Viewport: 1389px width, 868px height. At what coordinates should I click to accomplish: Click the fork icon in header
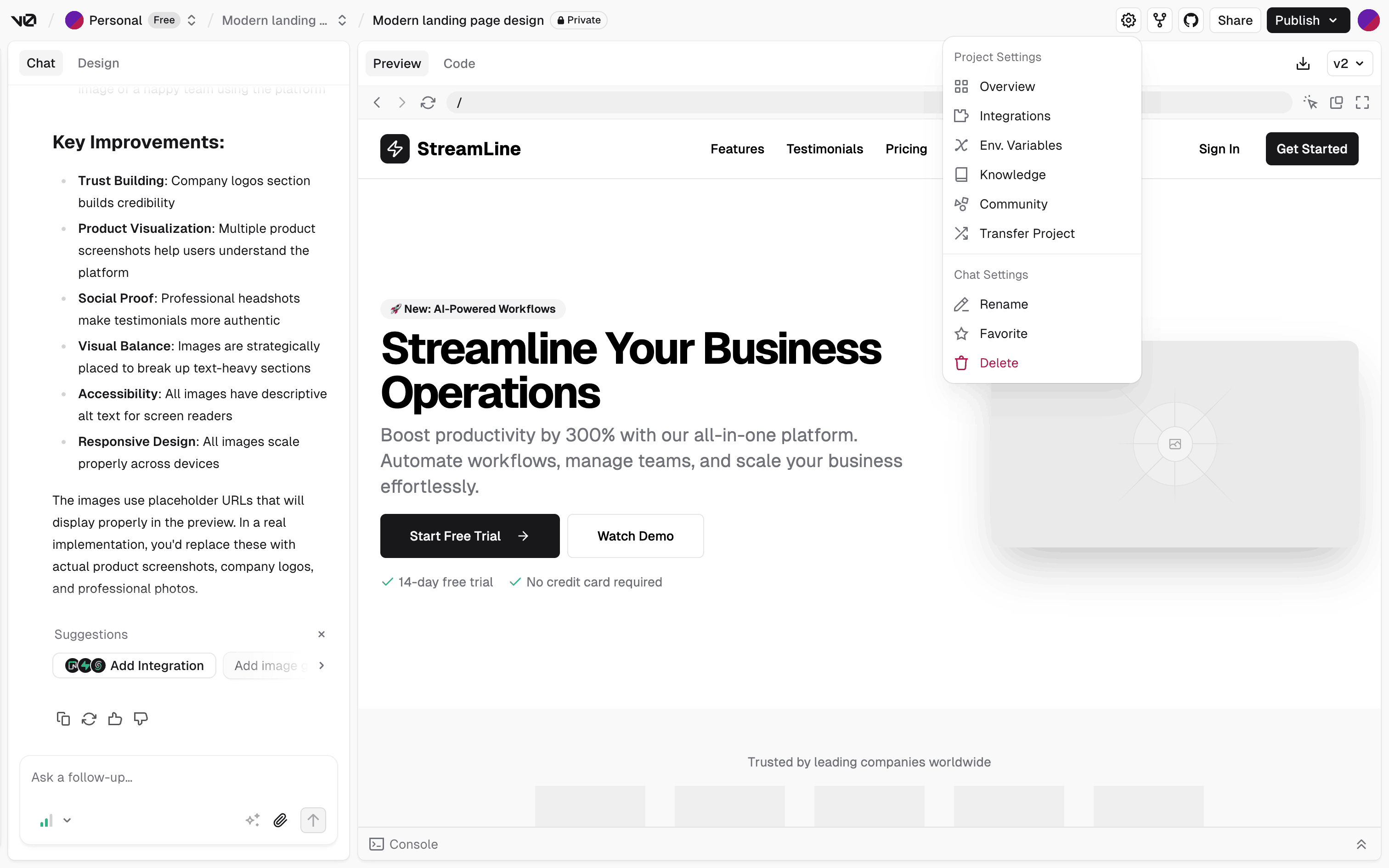tap(1159, 21)
